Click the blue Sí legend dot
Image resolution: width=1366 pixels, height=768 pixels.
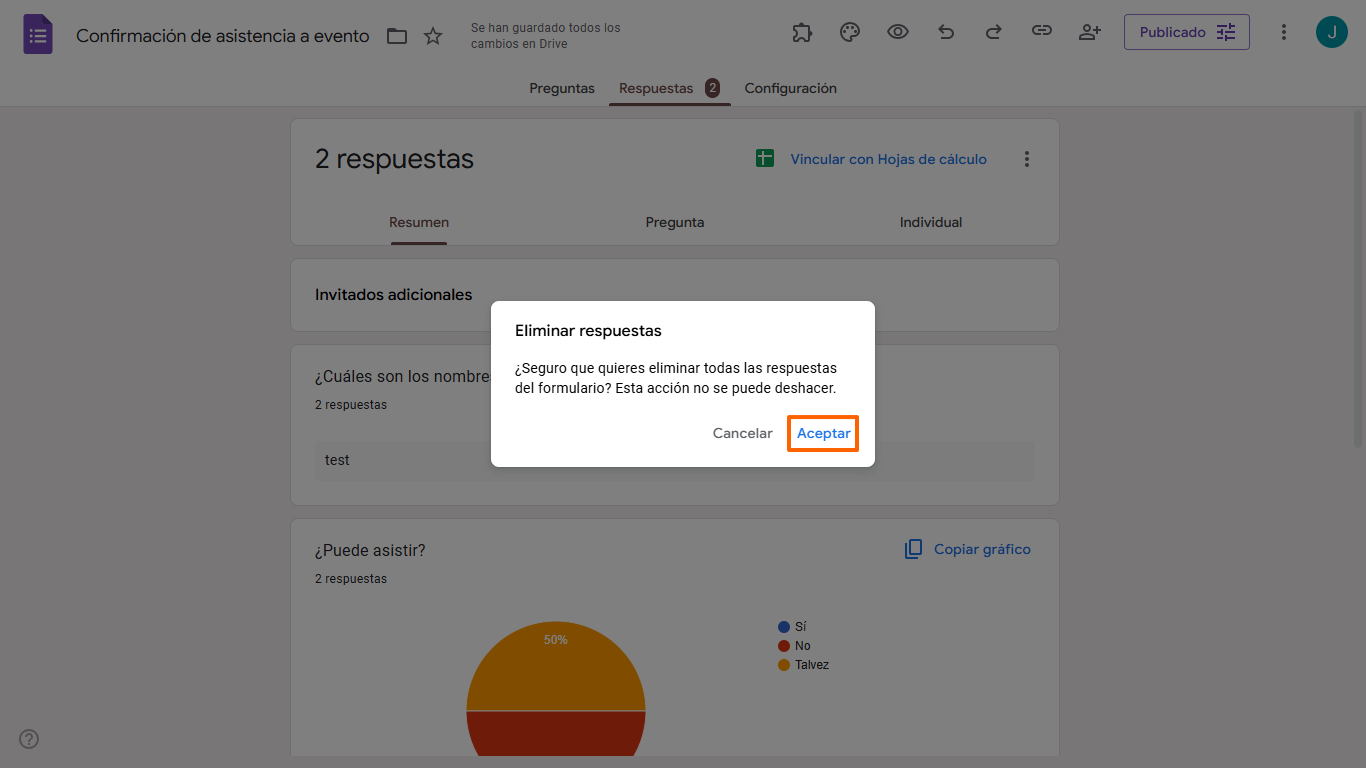pos(783,627)
